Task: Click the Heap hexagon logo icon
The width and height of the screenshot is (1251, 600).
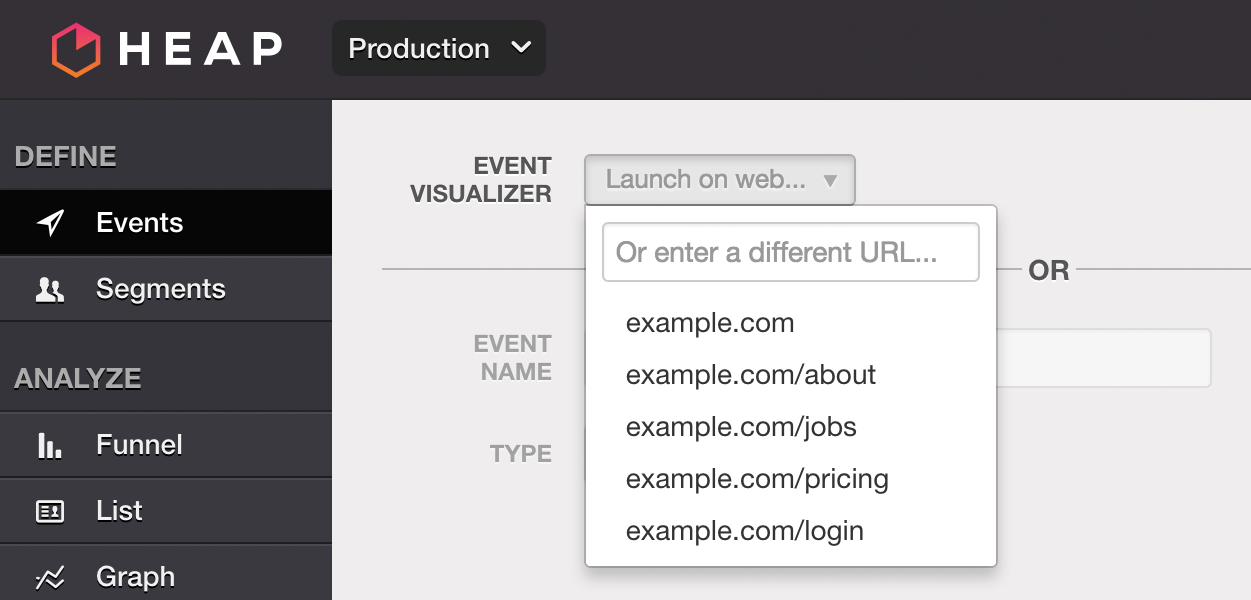Action: 76,49
